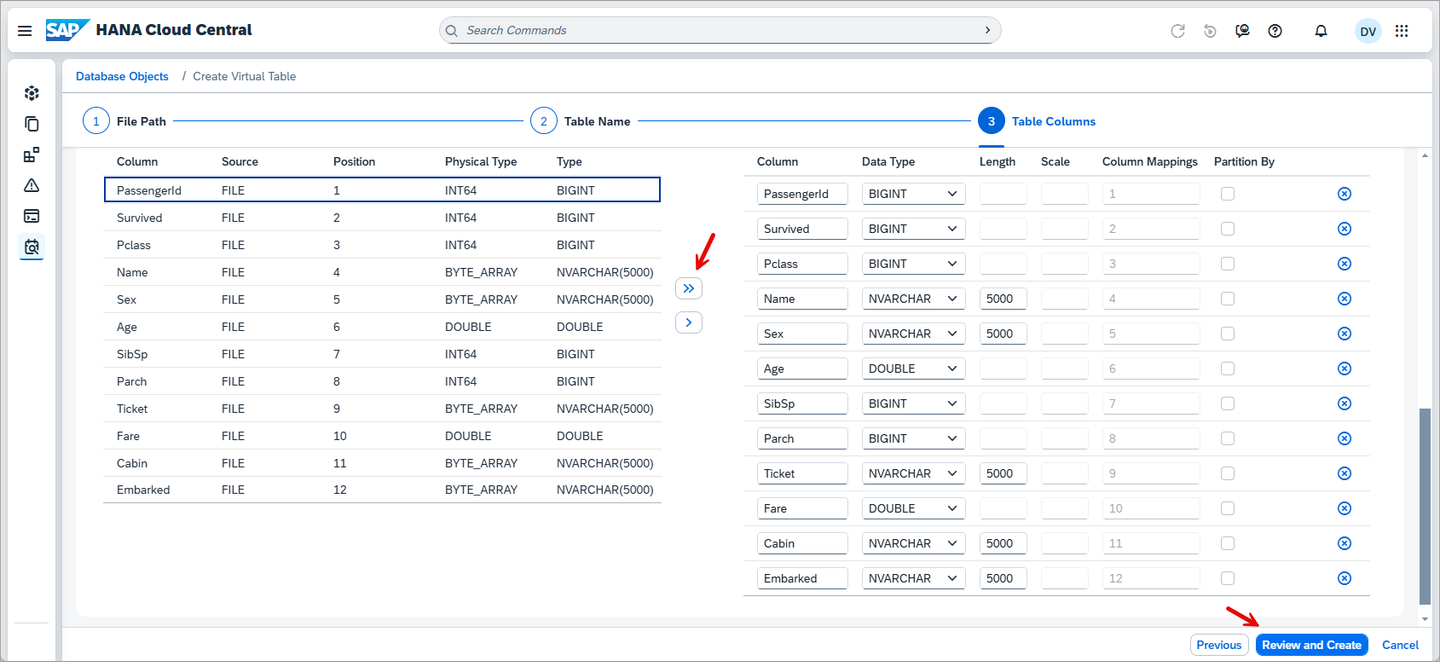Click the undo icon next to refresh
Screen dimensions: 1440x662
coord(1210,31)
